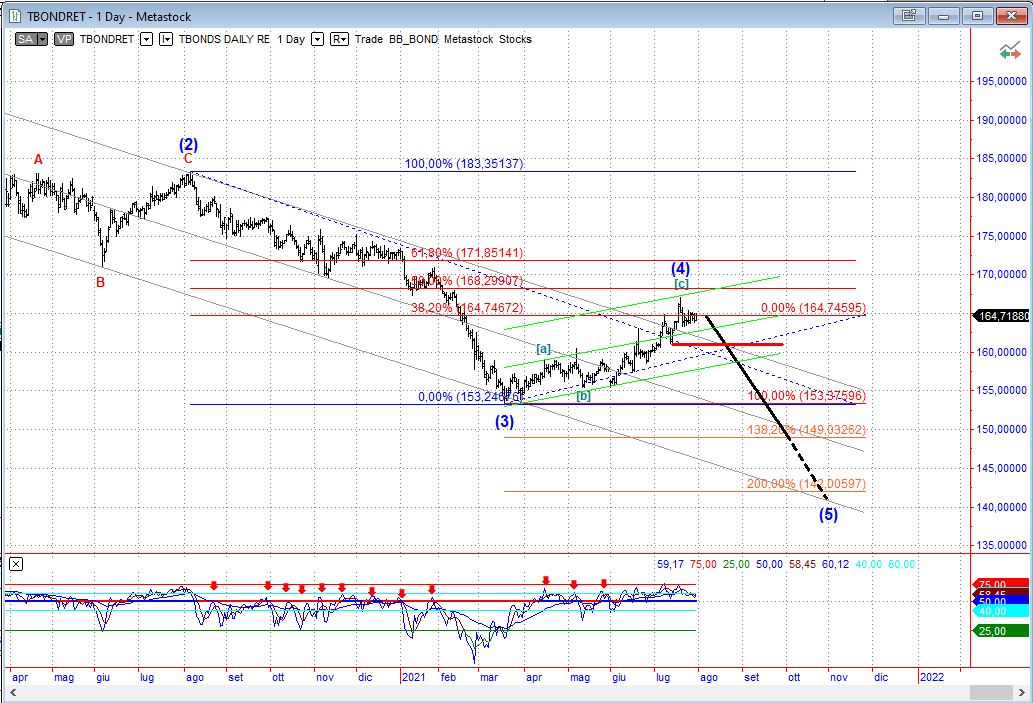Click the 195,00000 price axis label
The width and height of the screenshot is (1033, 703).
tap(1001, 81)
